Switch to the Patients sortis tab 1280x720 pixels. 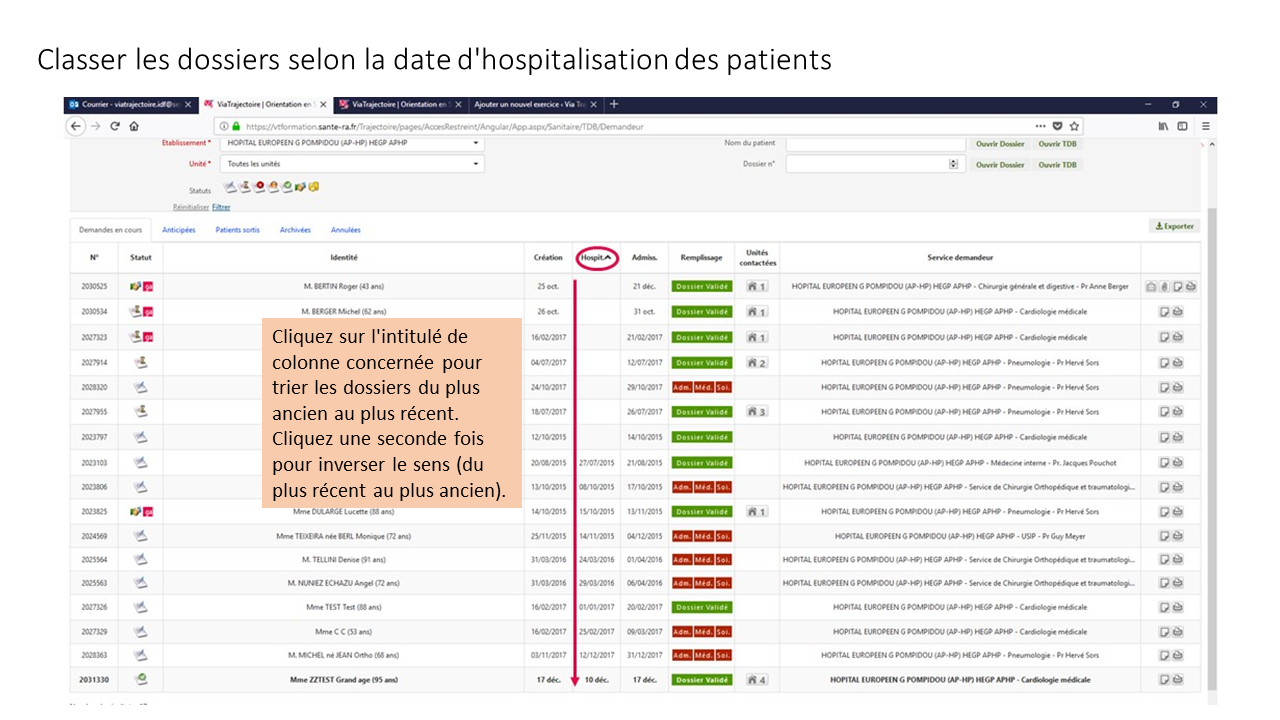click(237, 230)
